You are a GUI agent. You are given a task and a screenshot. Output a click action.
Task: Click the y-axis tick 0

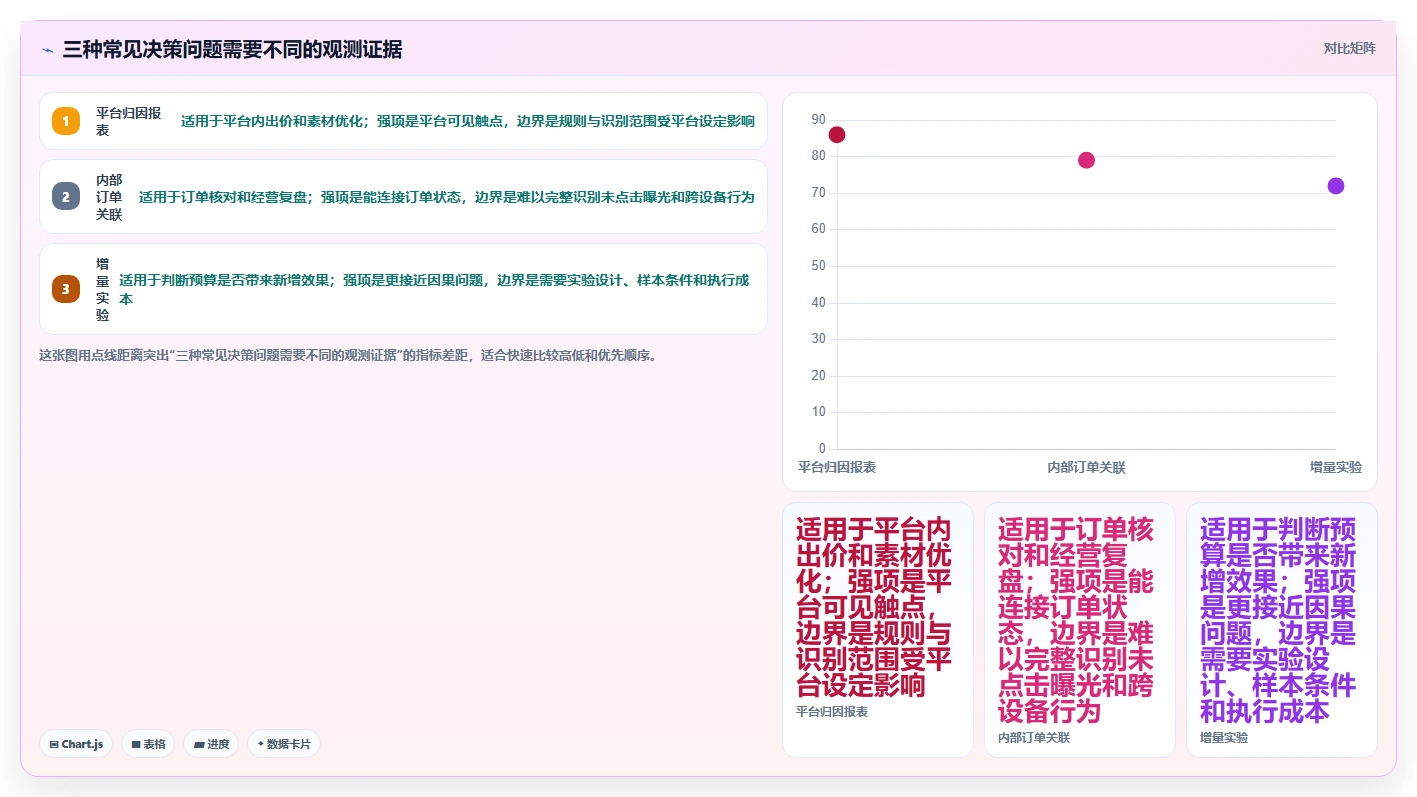pyautogui.click(x=823, y=448)
